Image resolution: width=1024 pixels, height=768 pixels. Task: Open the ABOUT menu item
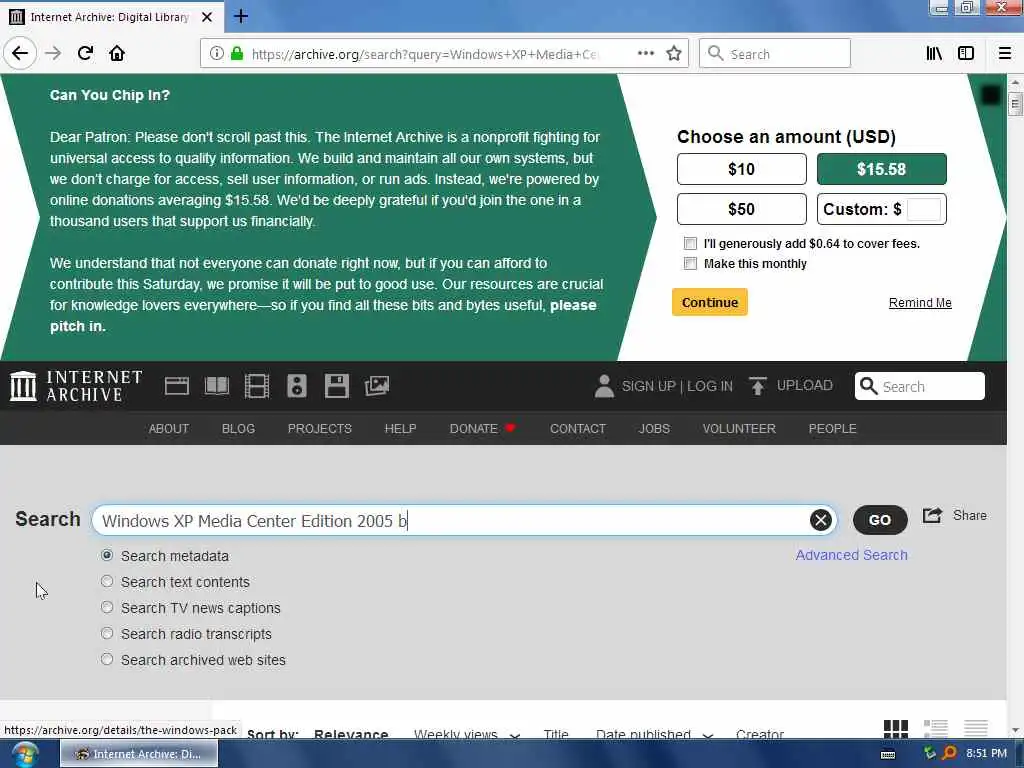tap(168, 428)
